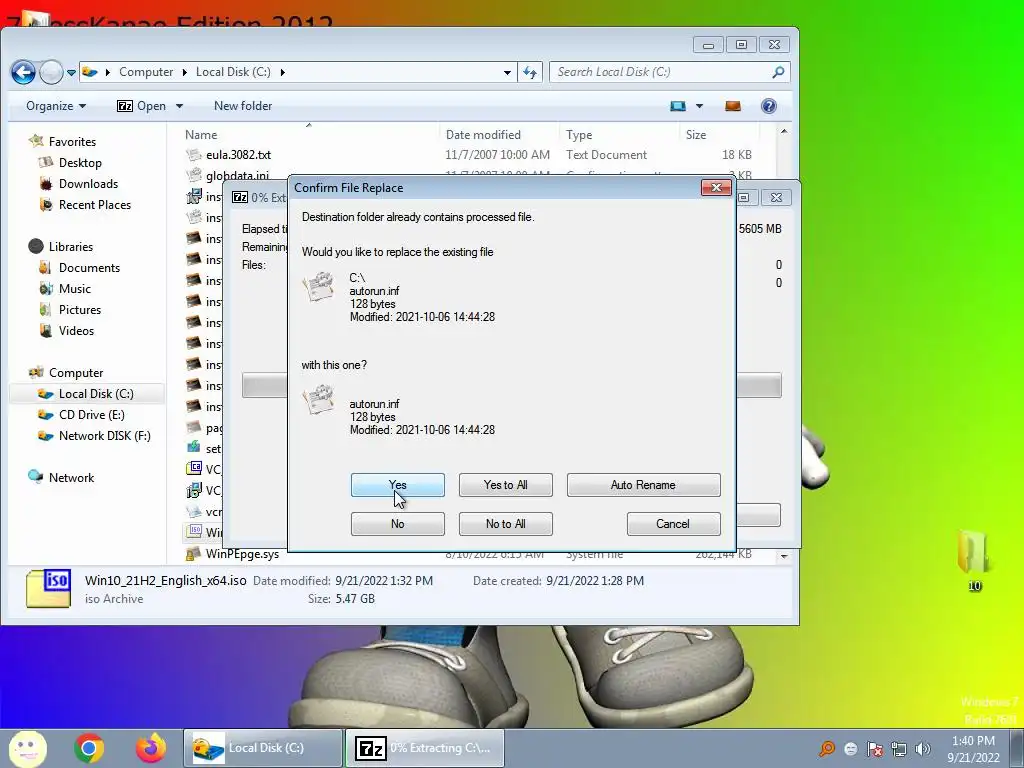
Task: Click Local Disk (C:) breadcrumb segment
Action: [x=233, y=72]
